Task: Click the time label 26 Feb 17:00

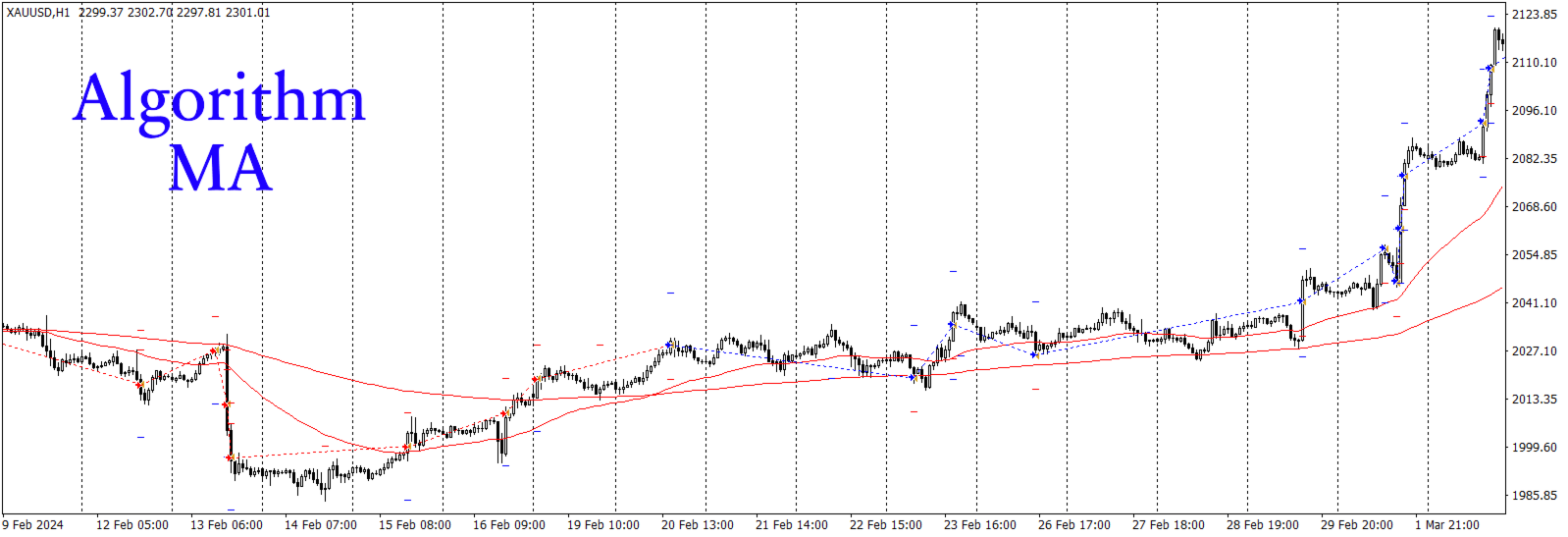Action: tap(1074, 525)
